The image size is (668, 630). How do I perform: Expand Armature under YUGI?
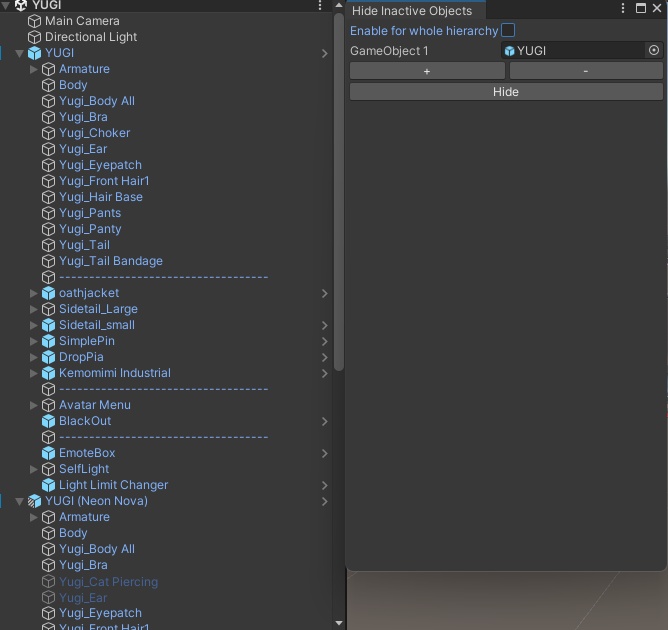coord(34,69)
